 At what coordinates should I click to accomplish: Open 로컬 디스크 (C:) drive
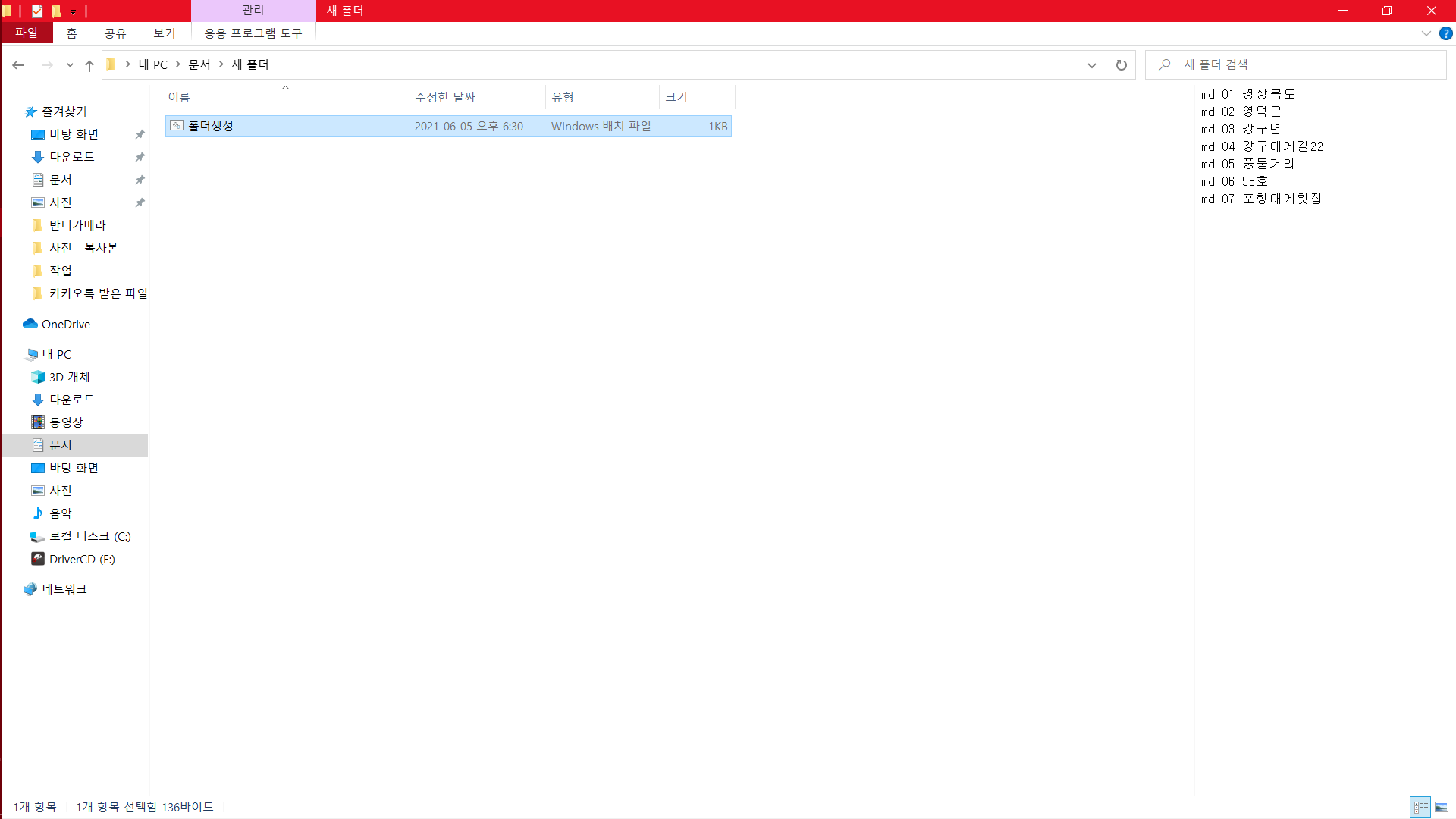pos(89,536)
